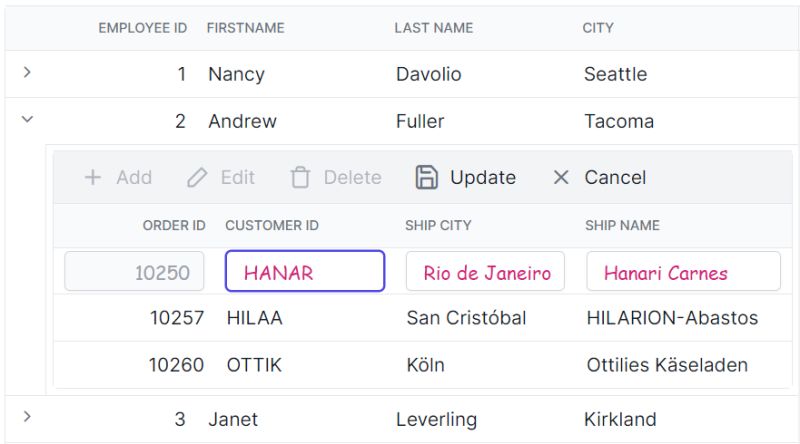Click the Update save icon

[x=427, y=177]
